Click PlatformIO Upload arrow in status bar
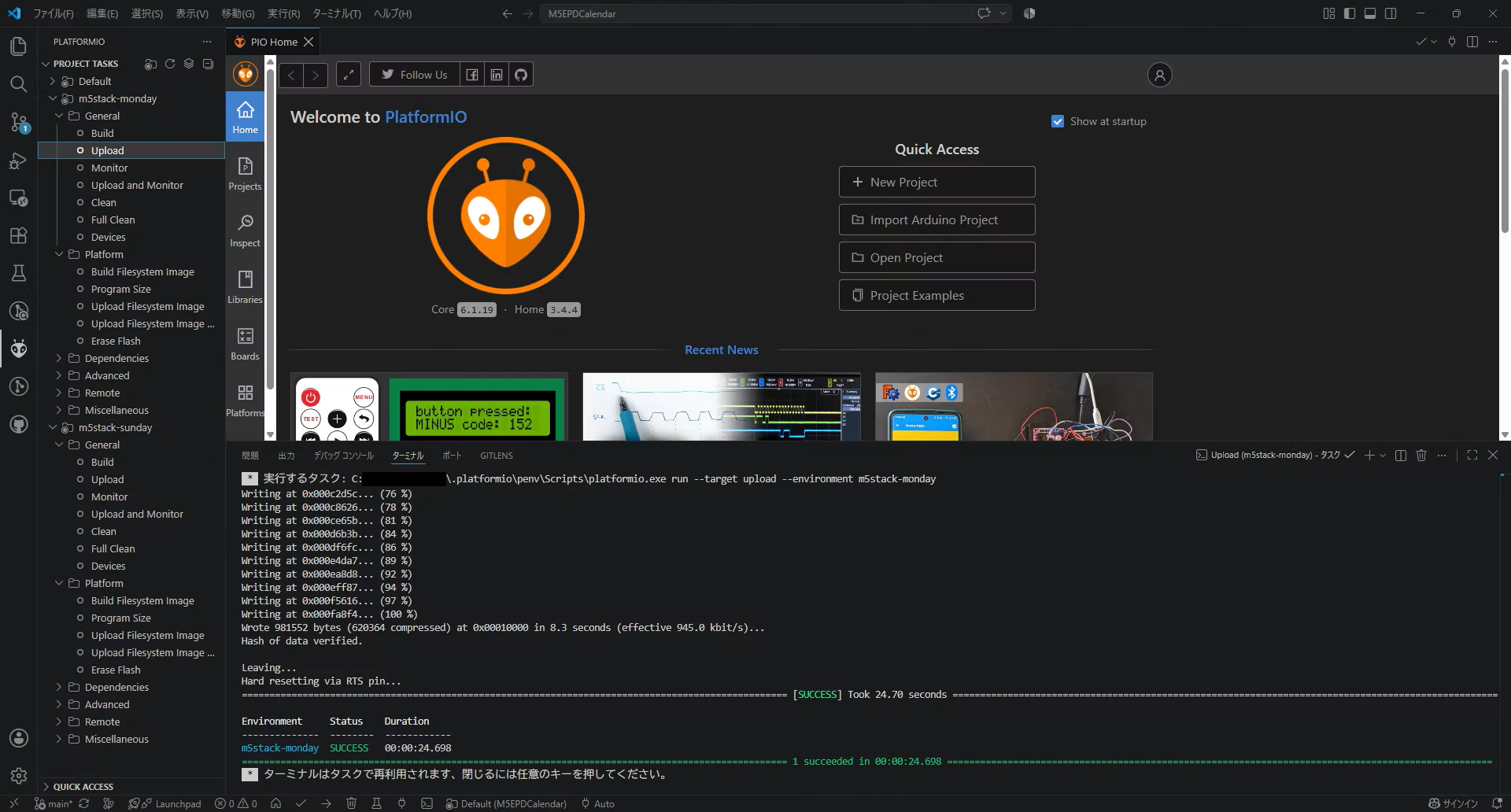The height and width of the screenshot is (812, 1511). coord(326,803)
